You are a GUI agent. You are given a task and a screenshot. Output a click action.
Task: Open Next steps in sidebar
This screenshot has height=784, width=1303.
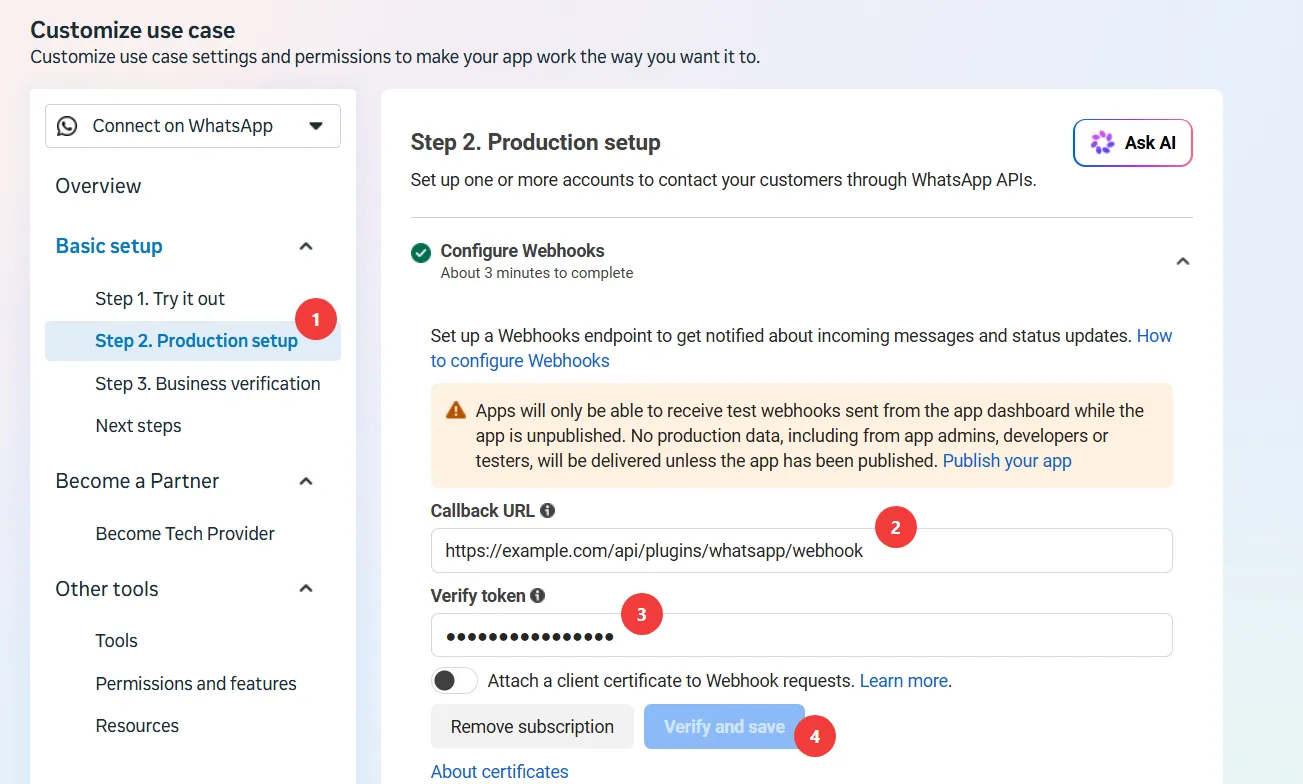point(138,425)
